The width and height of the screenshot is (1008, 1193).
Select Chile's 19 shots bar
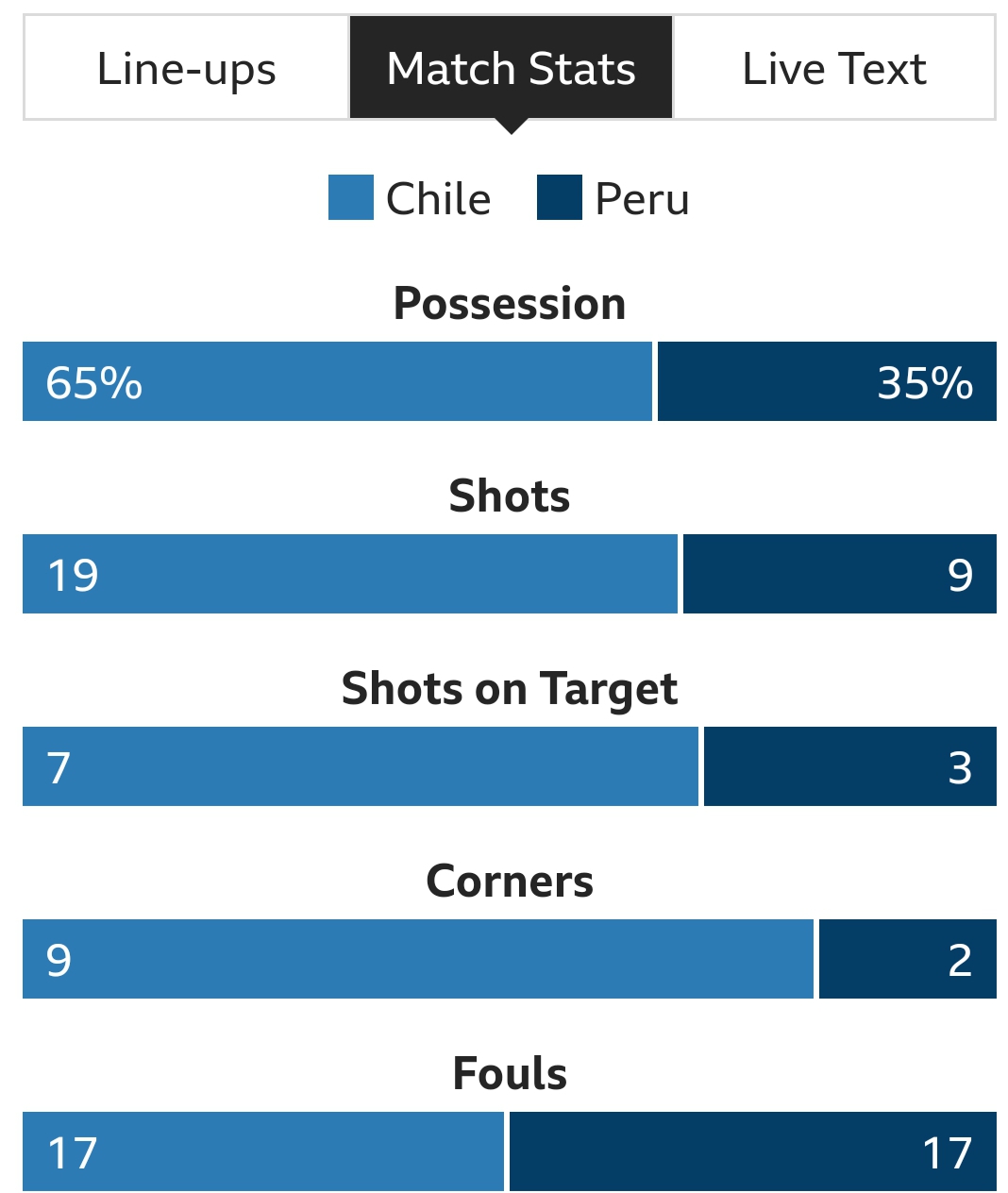pos(350,574)
